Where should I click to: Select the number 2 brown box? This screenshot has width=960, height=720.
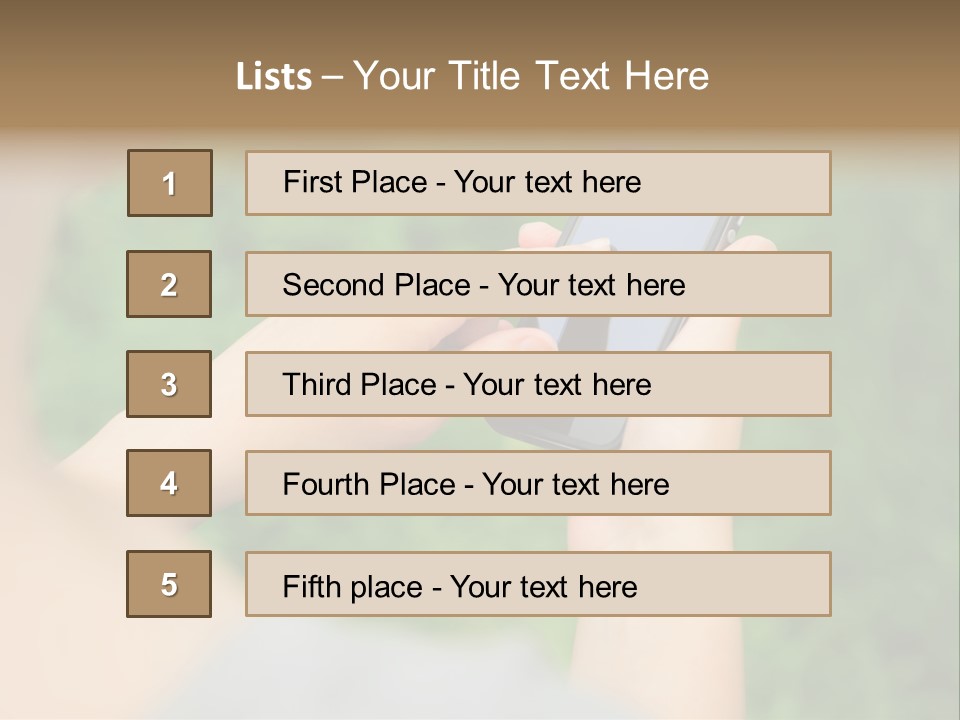point(169,284)
